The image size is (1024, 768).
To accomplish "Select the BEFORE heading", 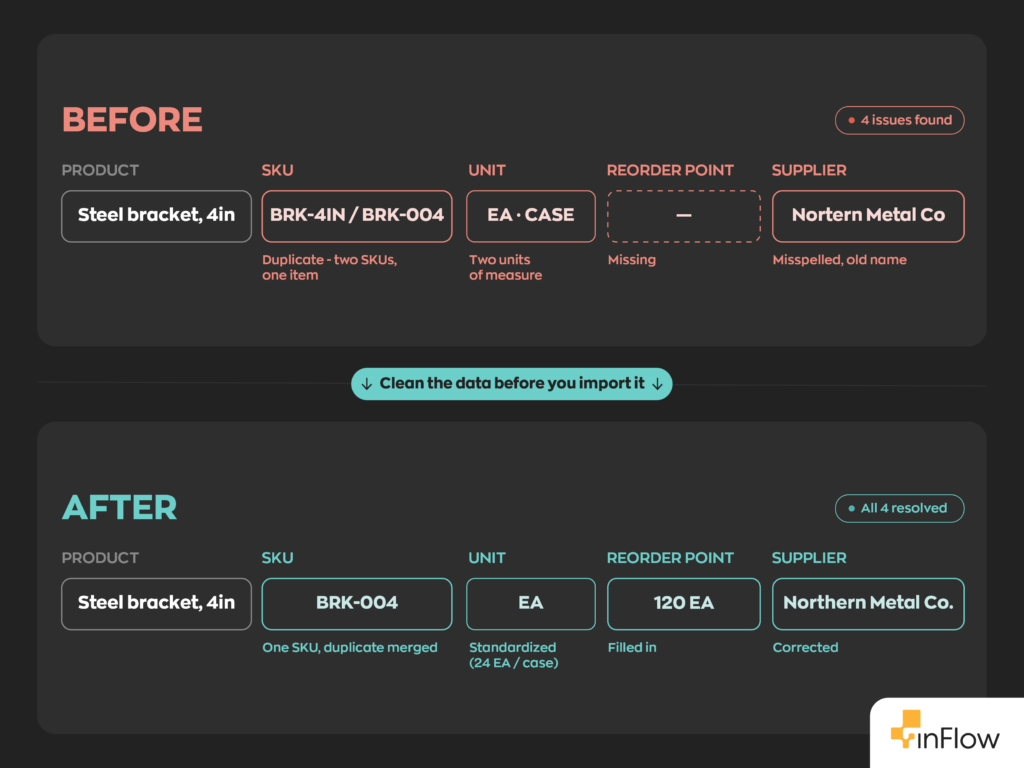I will tap(132, 120).
